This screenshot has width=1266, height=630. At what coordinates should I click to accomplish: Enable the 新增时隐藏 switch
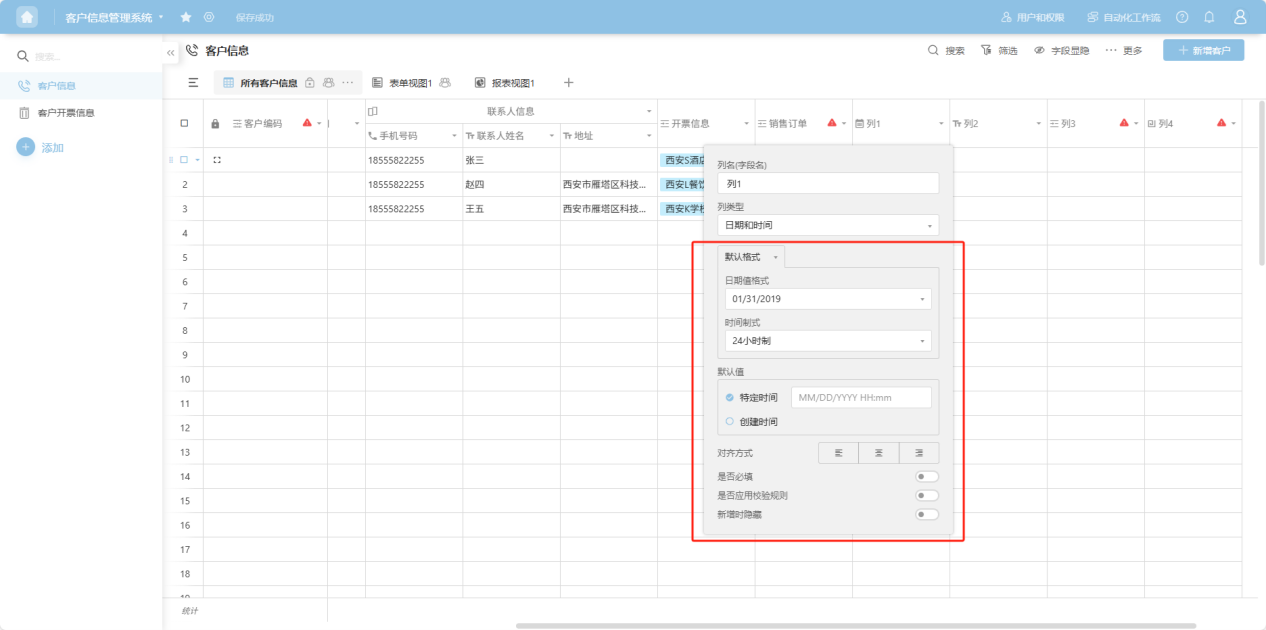[927, 514]
